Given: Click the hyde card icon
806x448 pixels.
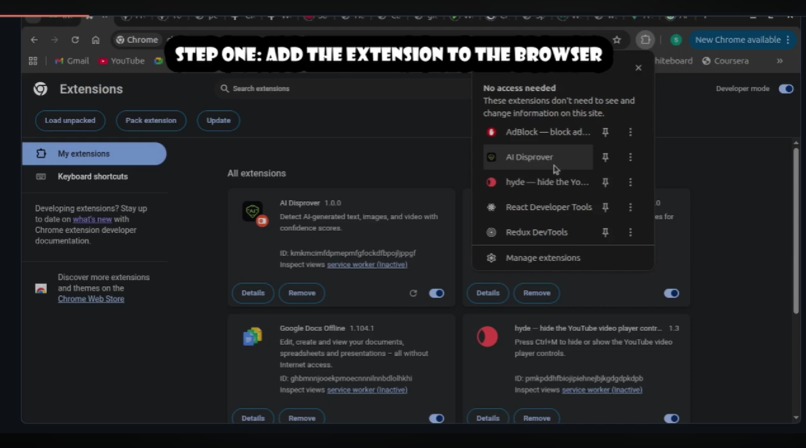Looking at the screenshot, I should coord(487,337).
